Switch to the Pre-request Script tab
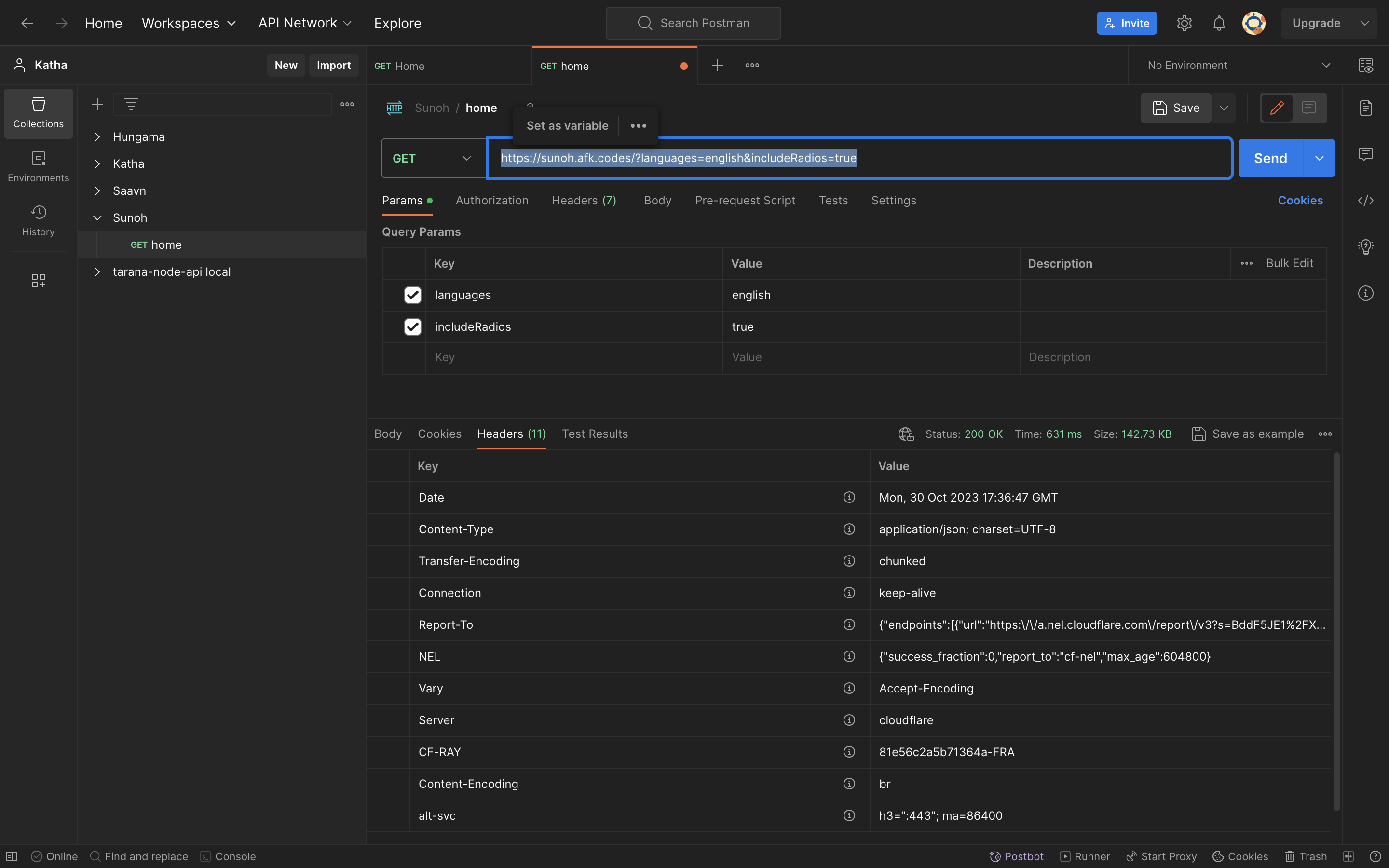This screenshot has width=1389, height=868. point(745,200)
